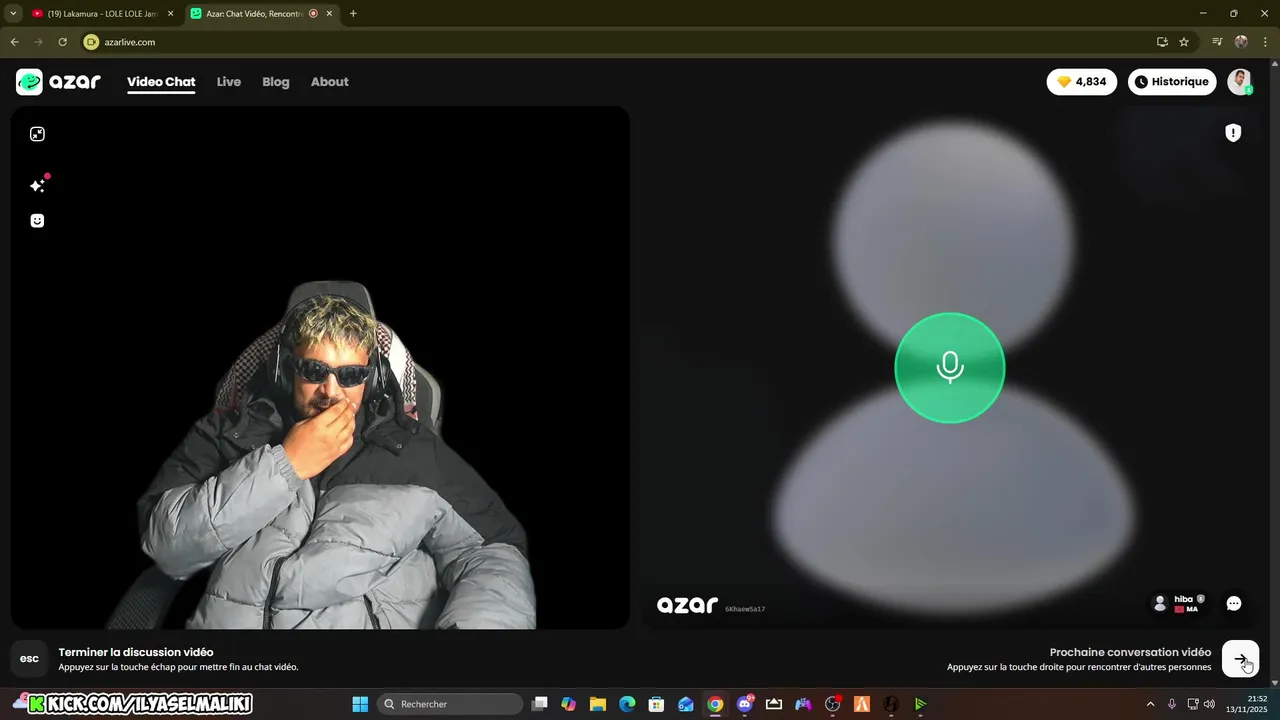Open Task View from the taskbar

point(540,704)
